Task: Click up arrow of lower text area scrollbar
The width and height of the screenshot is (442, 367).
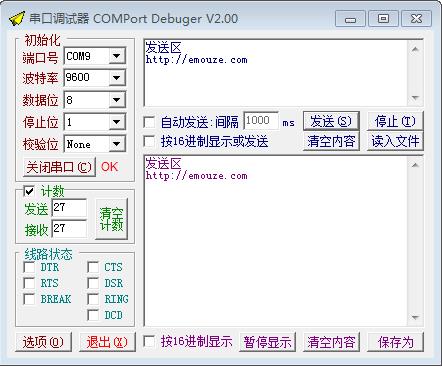Action: [x=415, y=165]
